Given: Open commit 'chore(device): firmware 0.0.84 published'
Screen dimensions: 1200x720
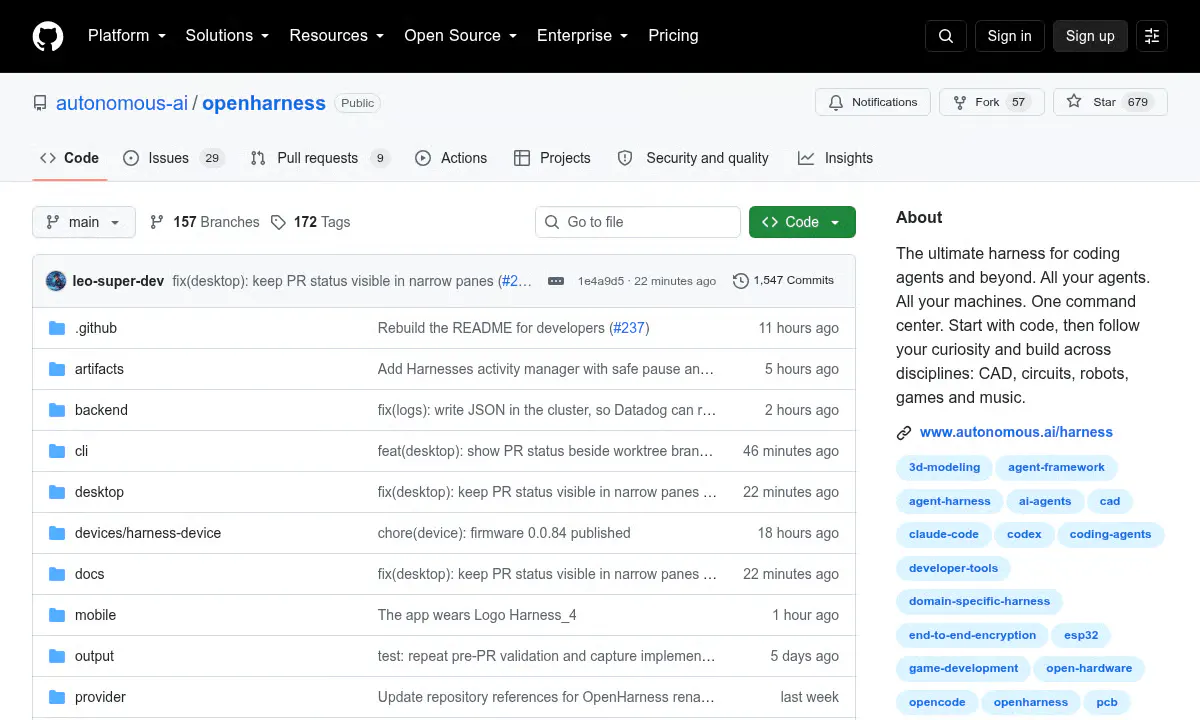Looking at the screenshot, I should tap(504, 533).
